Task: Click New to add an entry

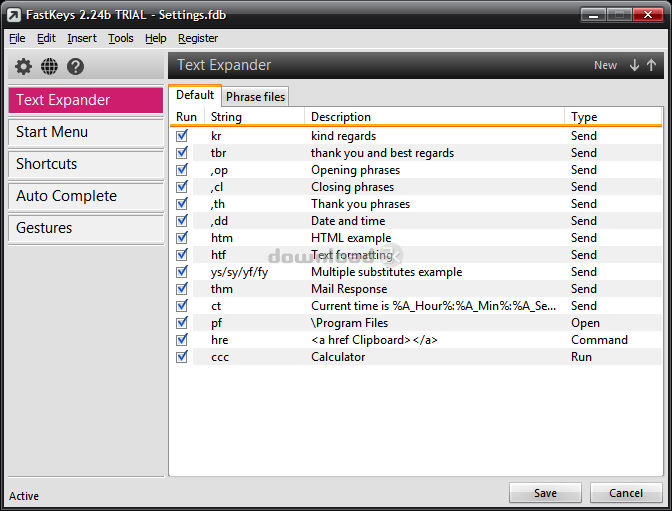Action: tap(605, 65)
